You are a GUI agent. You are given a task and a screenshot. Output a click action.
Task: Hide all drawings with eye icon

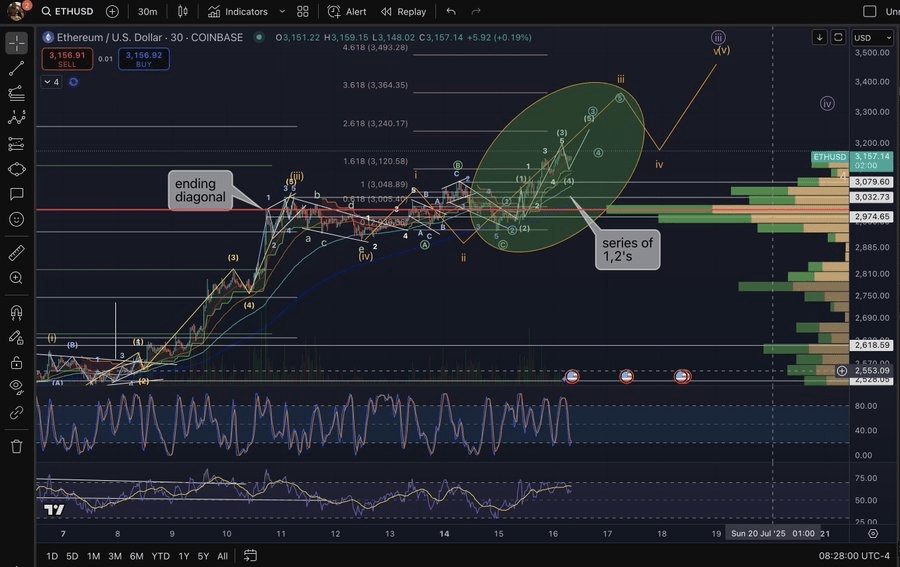[x=17, y=387]
